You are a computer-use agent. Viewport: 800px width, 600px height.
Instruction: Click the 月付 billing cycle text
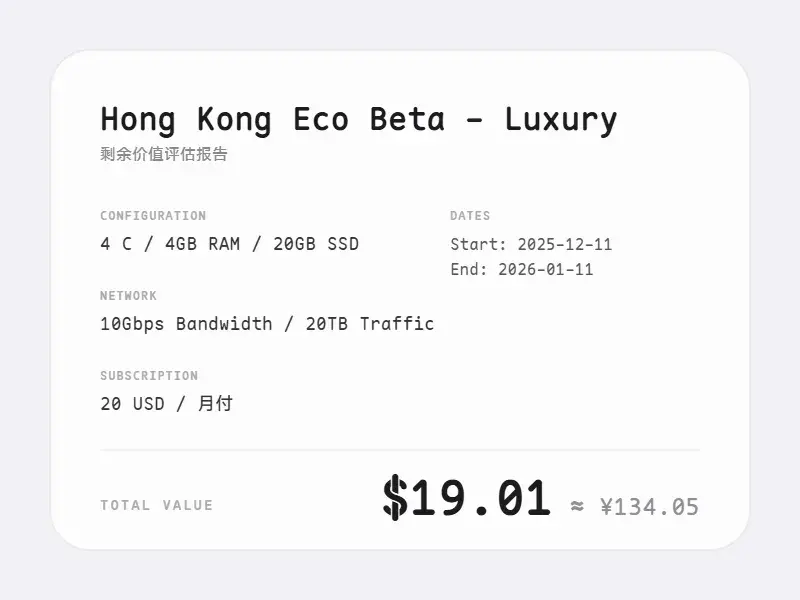pos(215,404)
